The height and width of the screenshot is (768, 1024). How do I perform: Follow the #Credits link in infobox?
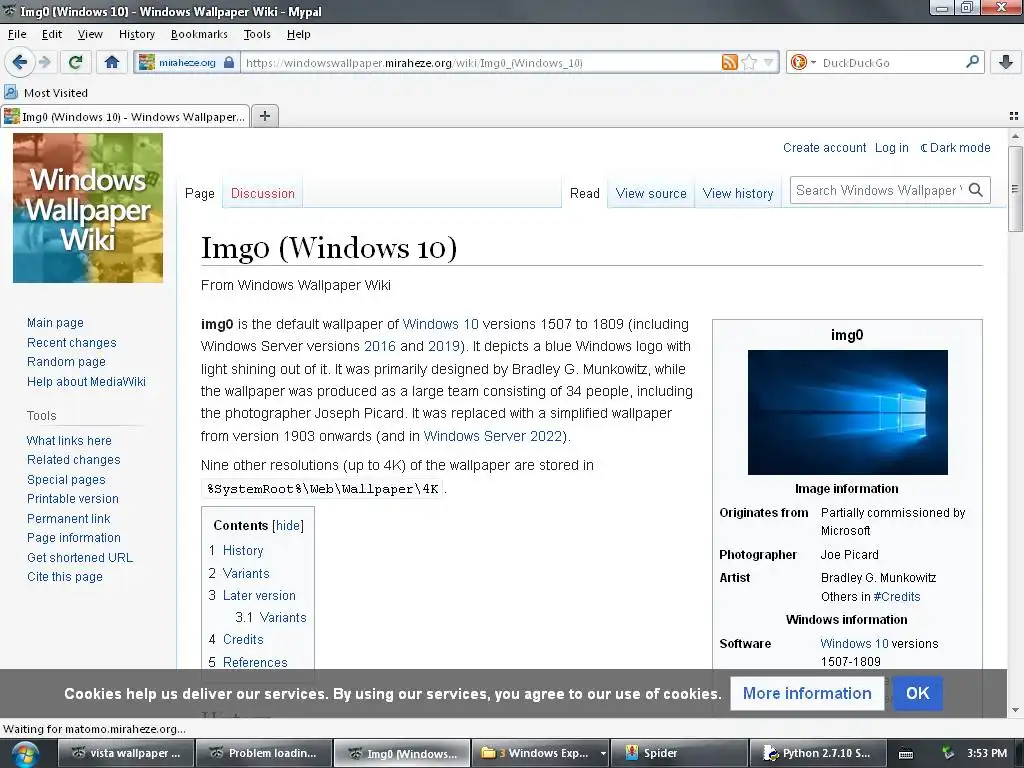pos(897,596)
